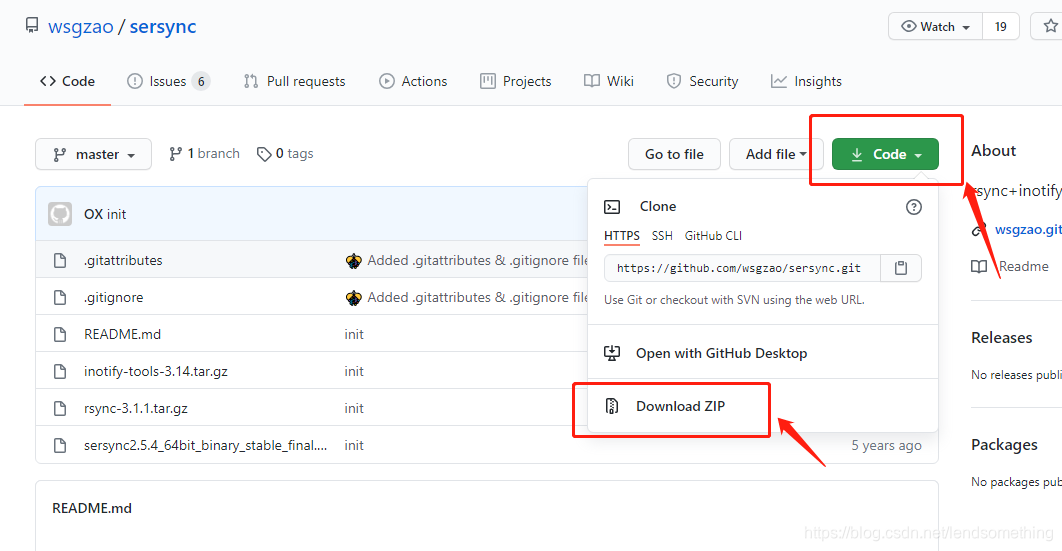The image size is (1062, 551).
Task: Click the Releases heading link
Action: click(x=1002, y=337)
